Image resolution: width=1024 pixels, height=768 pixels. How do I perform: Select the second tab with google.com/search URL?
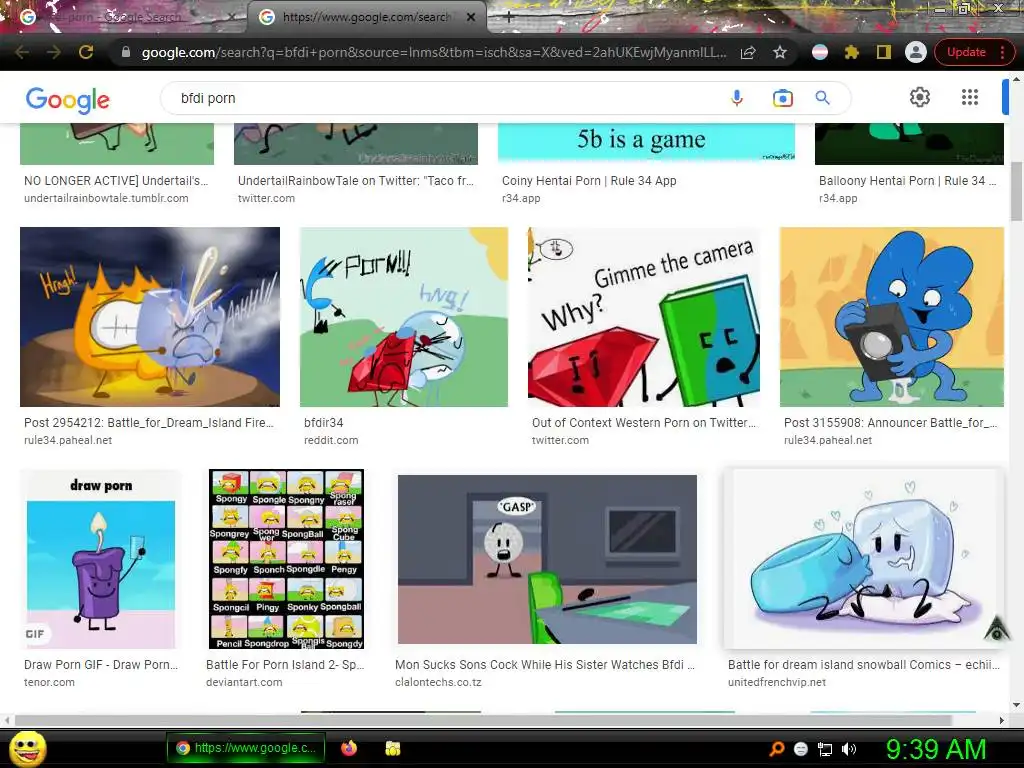pyautogui.click(x=366, y=17)
